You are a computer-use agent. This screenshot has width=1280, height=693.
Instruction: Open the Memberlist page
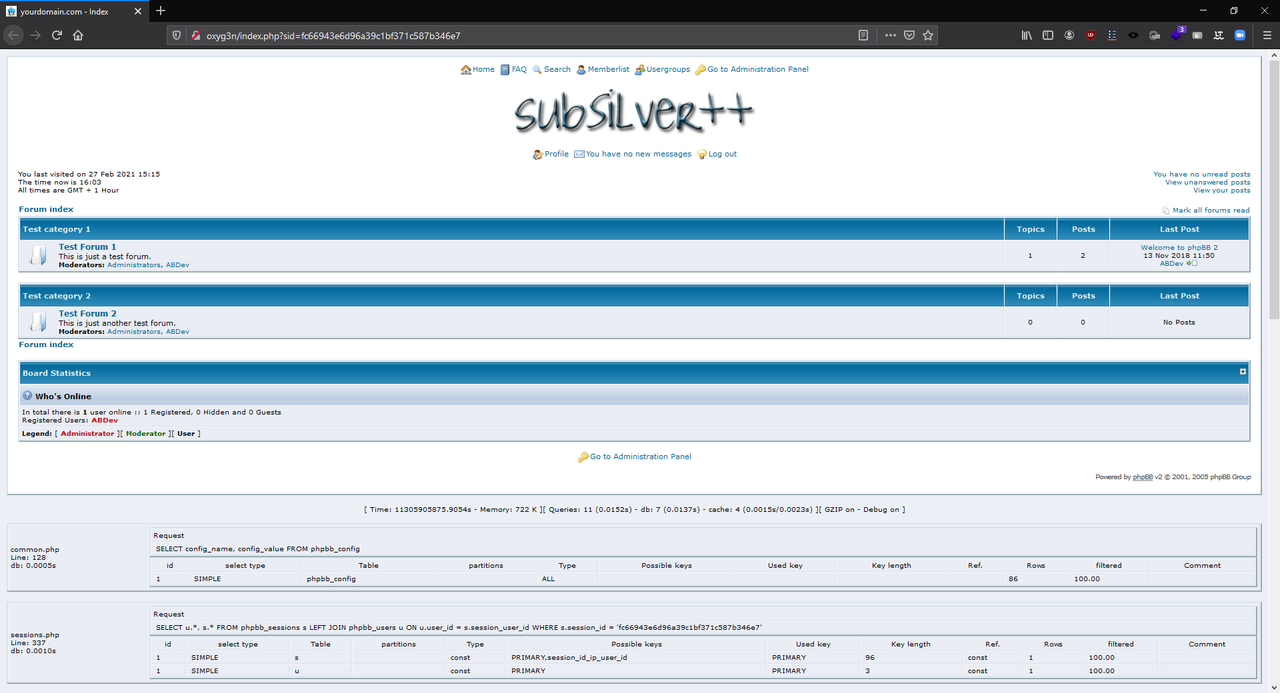pyautogui.click(x=608, y=70)
